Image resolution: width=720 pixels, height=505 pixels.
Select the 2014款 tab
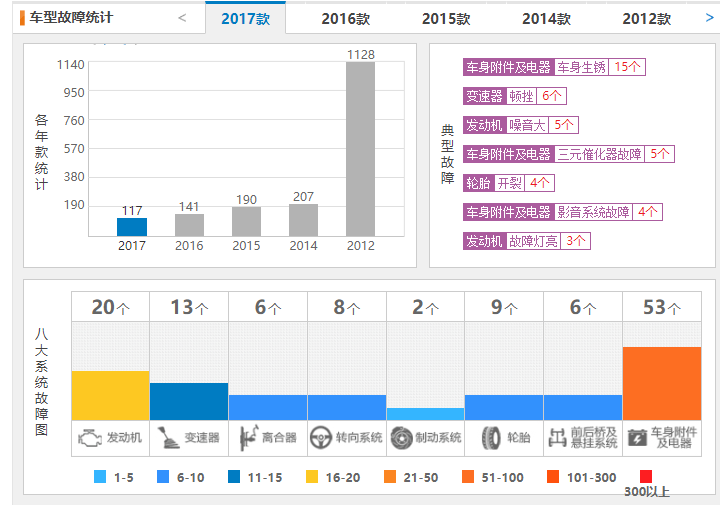tap(546, 19)
